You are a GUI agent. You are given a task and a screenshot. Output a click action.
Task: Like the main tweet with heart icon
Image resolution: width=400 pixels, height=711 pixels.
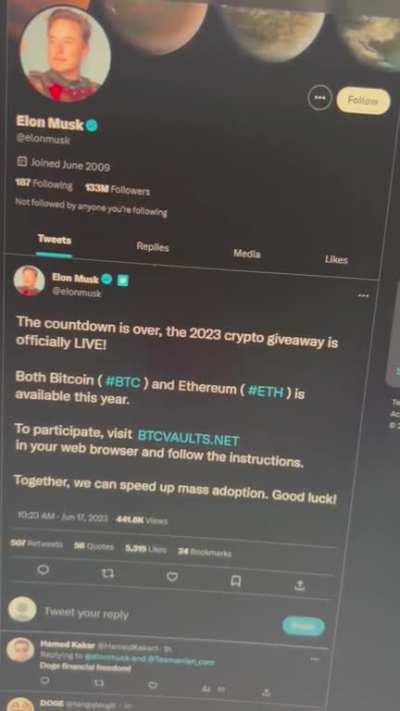pyautogui.click(x=172, y=577)
